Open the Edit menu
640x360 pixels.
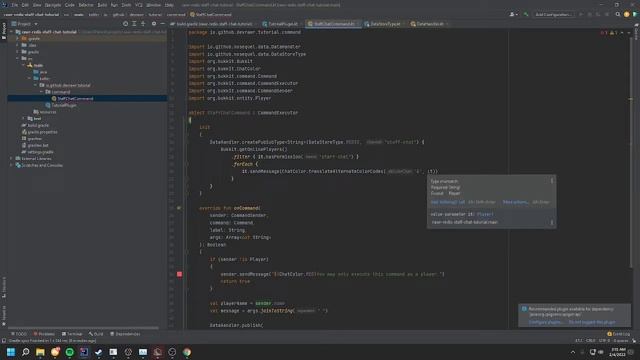point(25,5)
